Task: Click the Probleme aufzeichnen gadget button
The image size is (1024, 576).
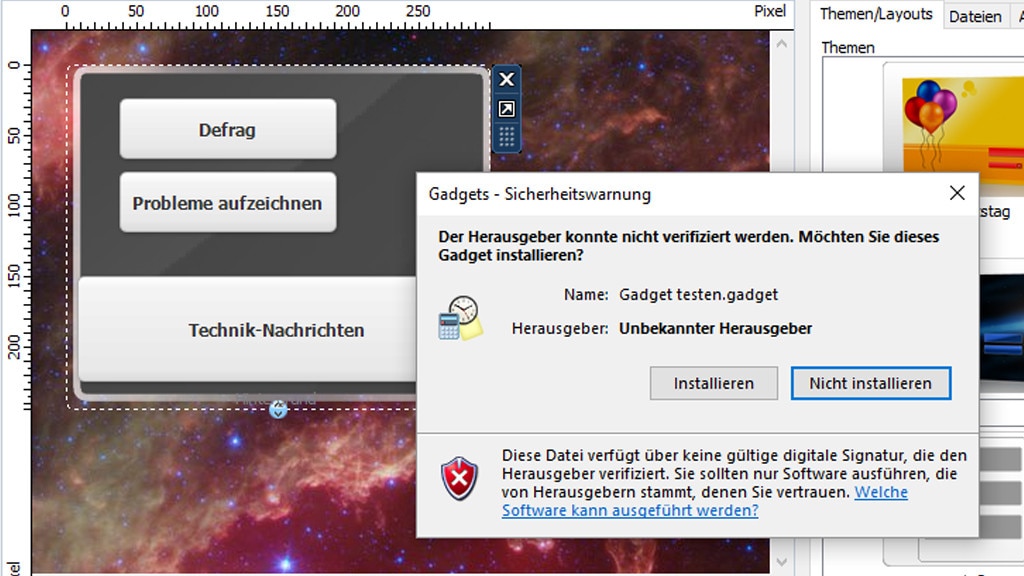Action: point(228,201)
